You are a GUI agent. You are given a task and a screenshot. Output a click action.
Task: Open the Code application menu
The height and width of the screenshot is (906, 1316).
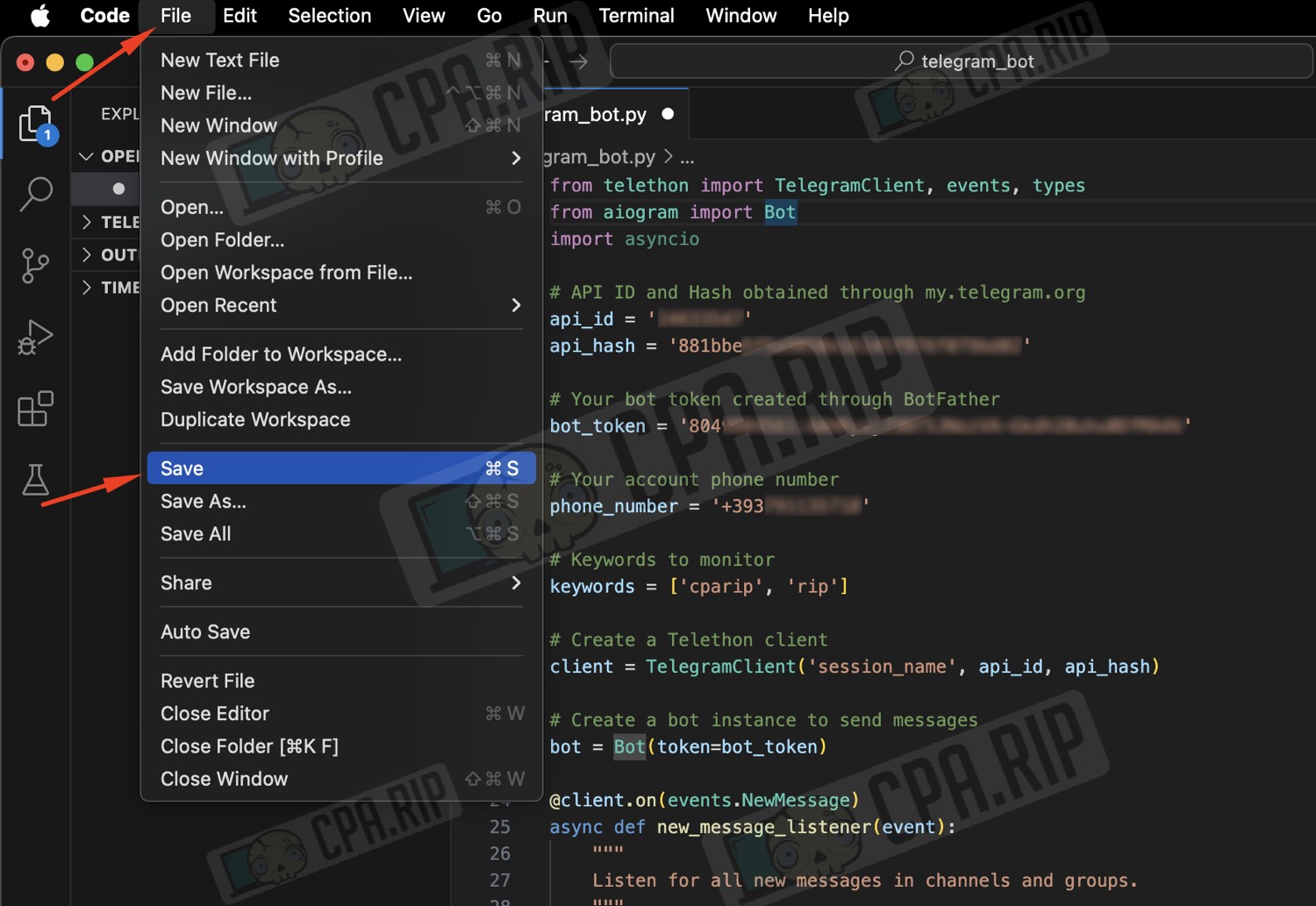(104, 16)
